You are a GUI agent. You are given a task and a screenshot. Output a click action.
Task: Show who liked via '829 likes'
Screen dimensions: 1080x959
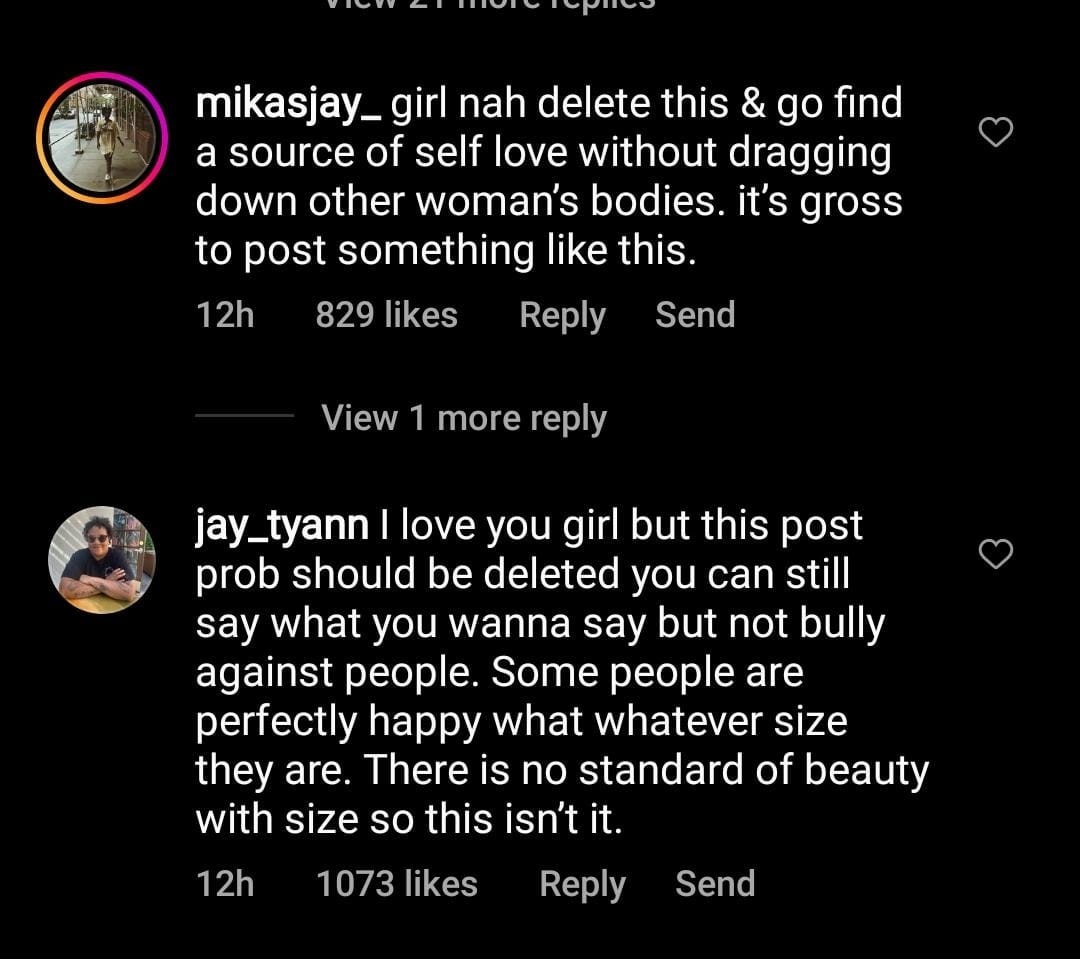(386, 315)
